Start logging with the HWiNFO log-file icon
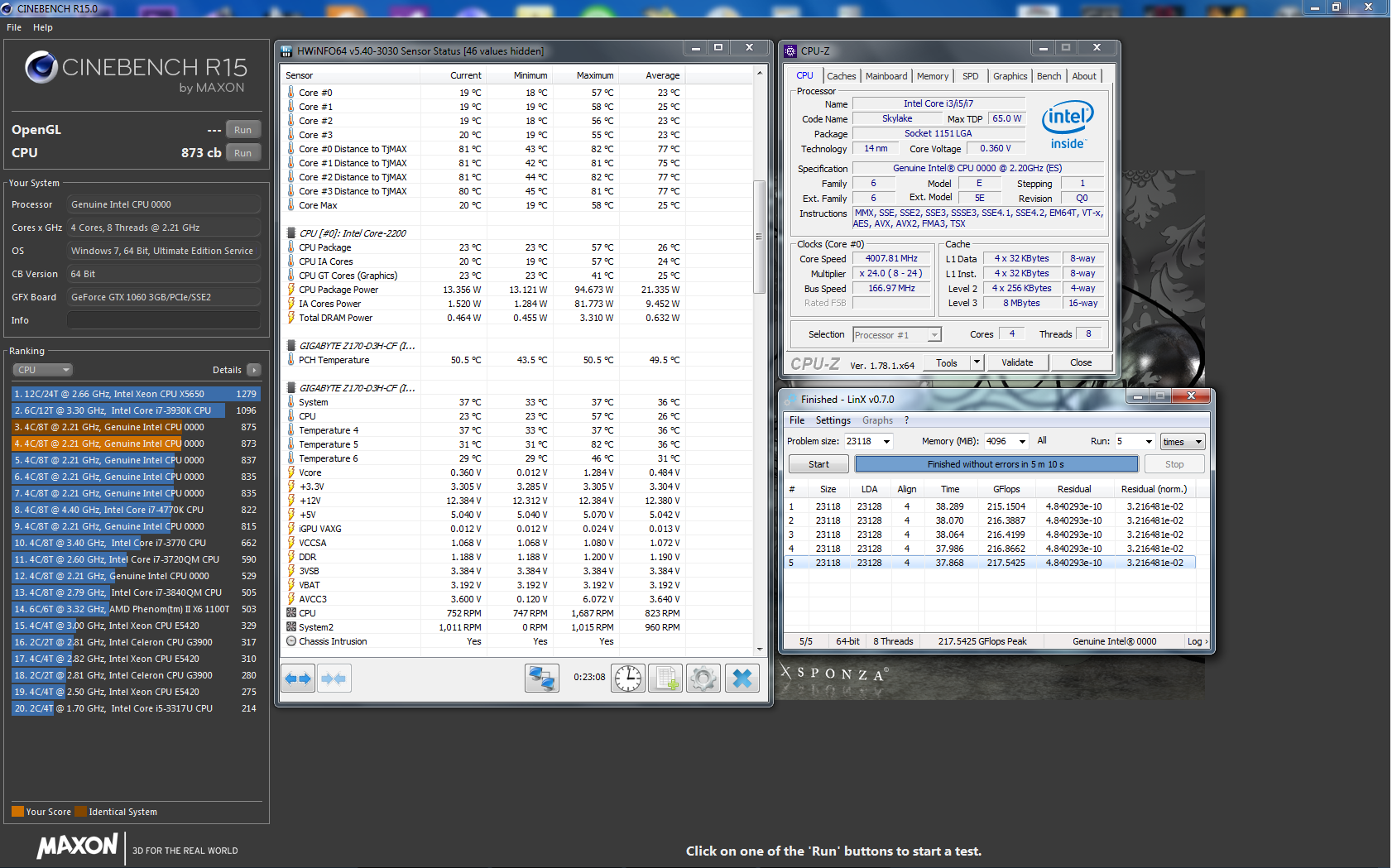 [665, 679]
